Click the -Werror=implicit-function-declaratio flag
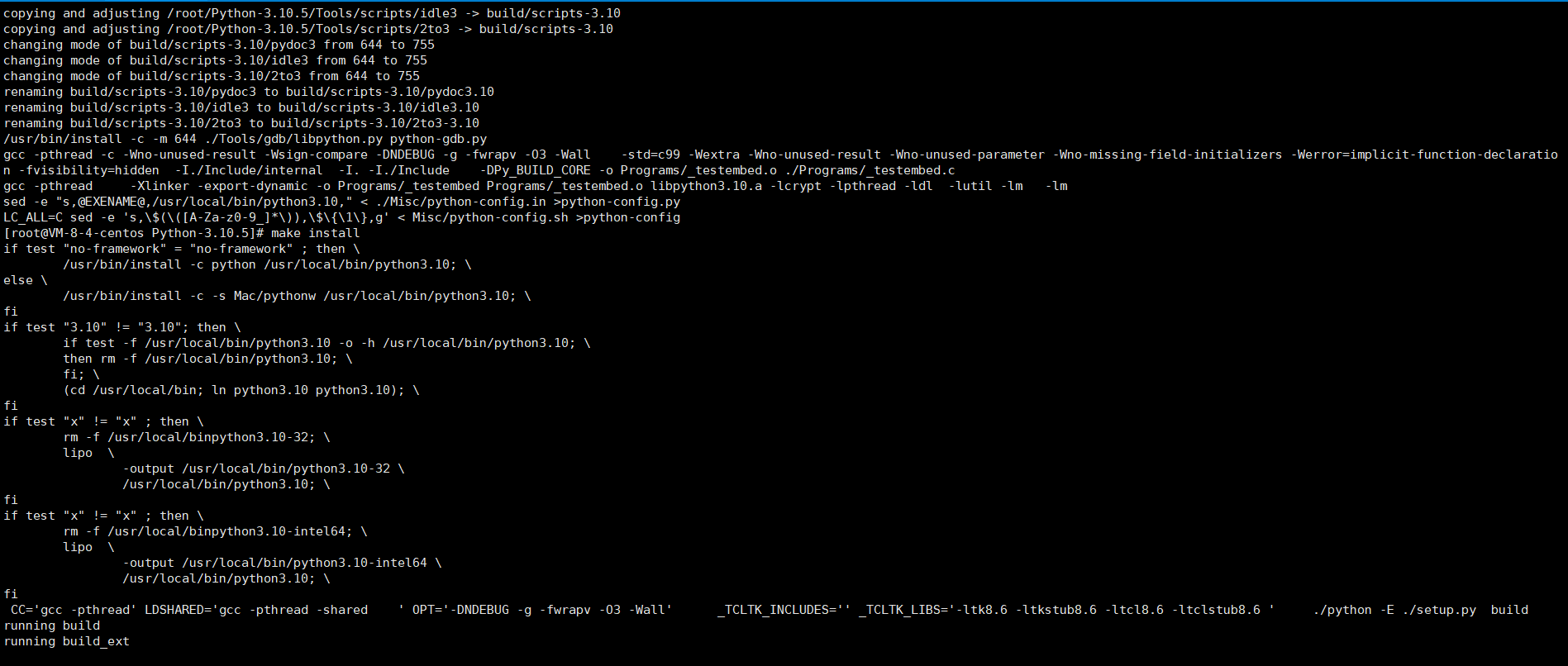The height and width of the screenshot is (666, 1568). 1424,155
